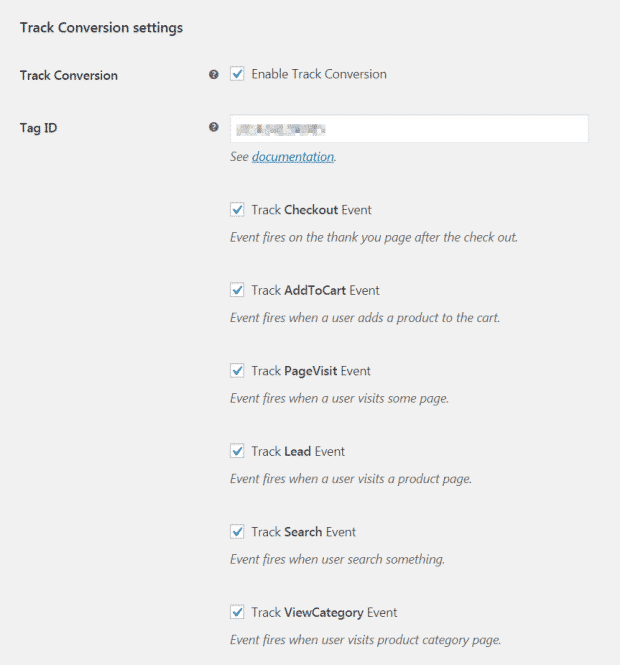The width and height of the screenshot is (620, 665).
Task: Click the product page event description
Action: click(x=350, y=479)
